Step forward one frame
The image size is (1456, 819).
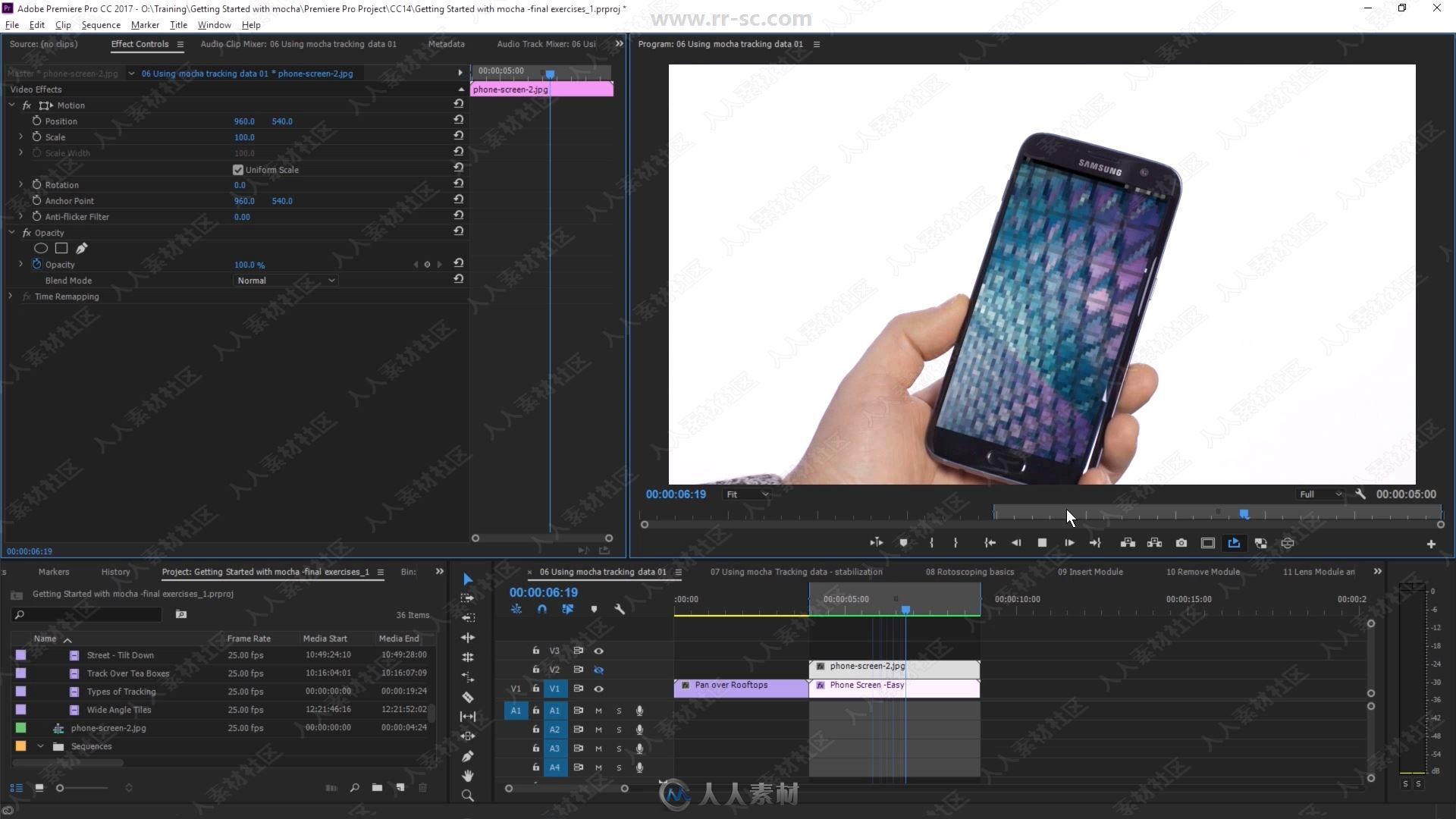click(x=1068, y=543)
